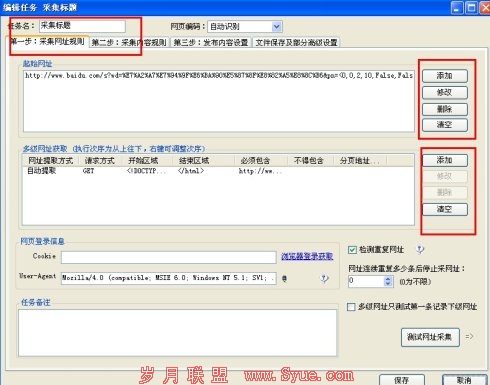490x385 pixels.
Task: Click the 任务备注 text area
Action: 177,333
